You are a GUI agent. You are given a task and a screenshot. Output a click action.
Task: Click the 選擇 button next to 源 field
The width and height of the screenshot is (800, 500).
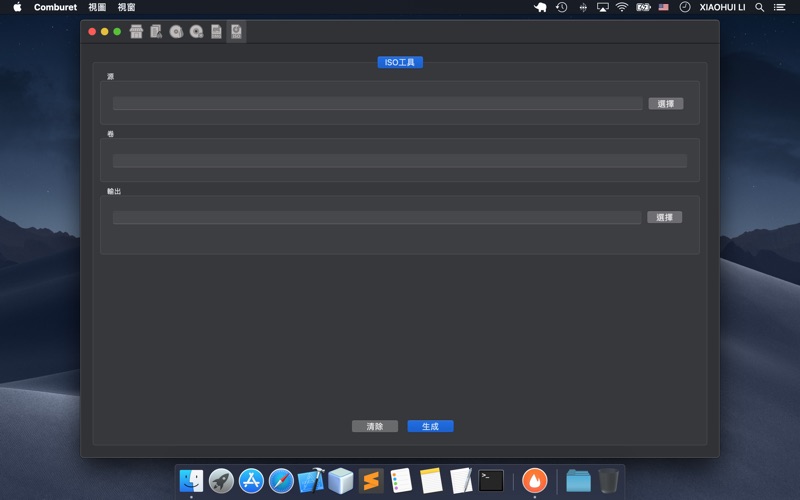coord(666,104)
